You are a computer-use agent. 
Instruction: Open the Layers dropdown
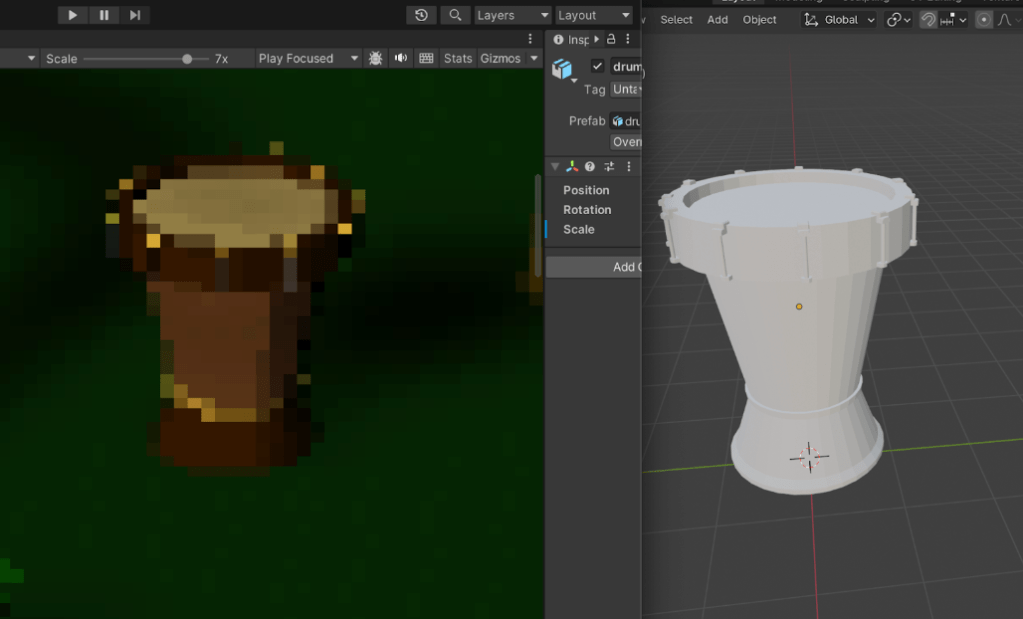(511, 15)
